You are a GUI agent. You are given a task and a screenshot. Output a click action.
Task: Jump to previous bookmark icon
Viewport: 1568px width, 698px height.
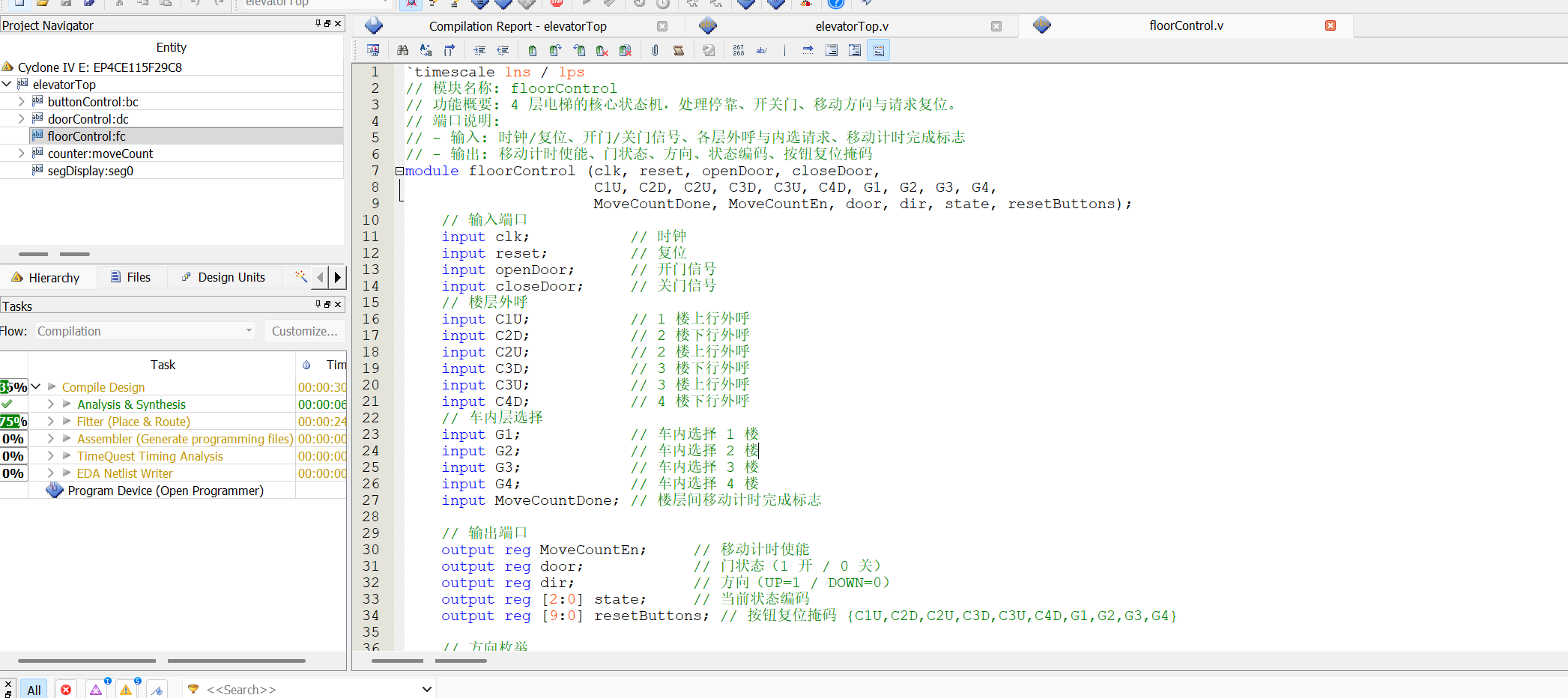(x=579, y=50)
